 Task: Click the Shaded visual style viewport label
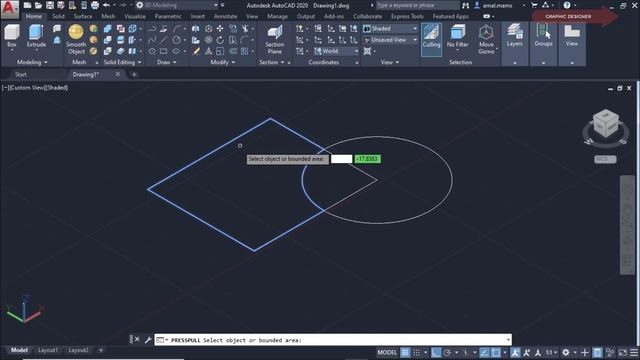(x=56, y=88)
